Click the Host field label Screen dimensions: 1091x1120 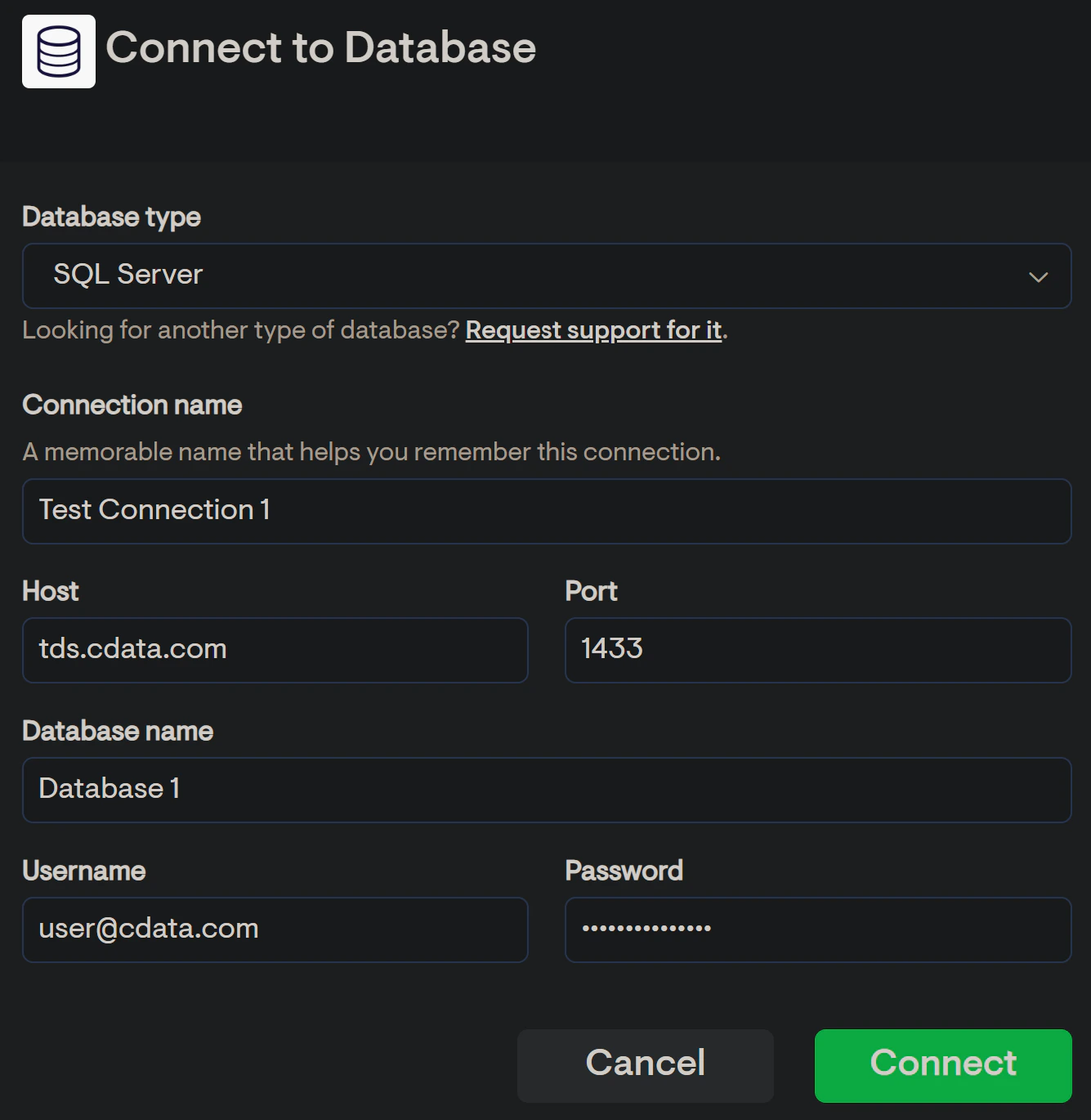(x=50, y=590)
